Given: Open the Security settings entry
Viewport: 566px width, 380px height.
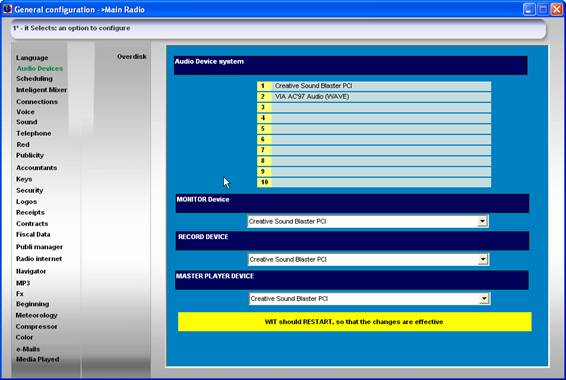Looking at the screenshot, I should (x=30, y=191).
